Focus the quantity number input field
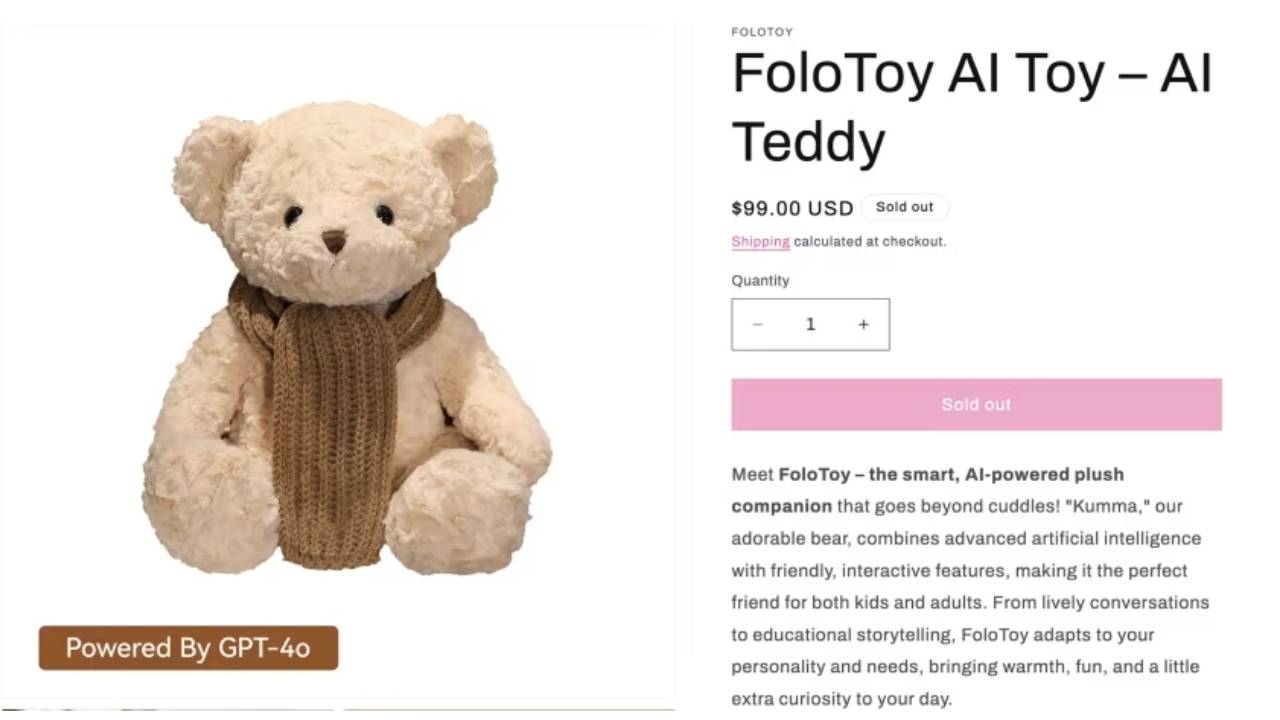Screen dimensions: 1280x720 point(810,324)
